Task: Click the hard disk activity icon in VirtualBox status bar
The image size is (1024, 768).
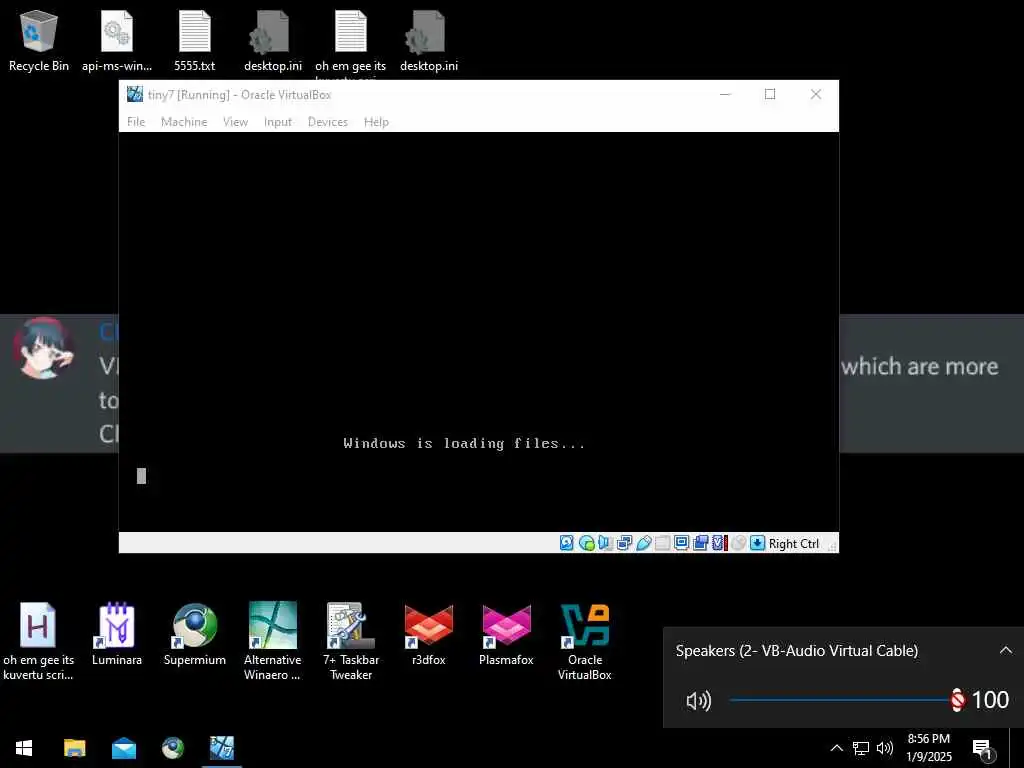Action: click(566, 543)
